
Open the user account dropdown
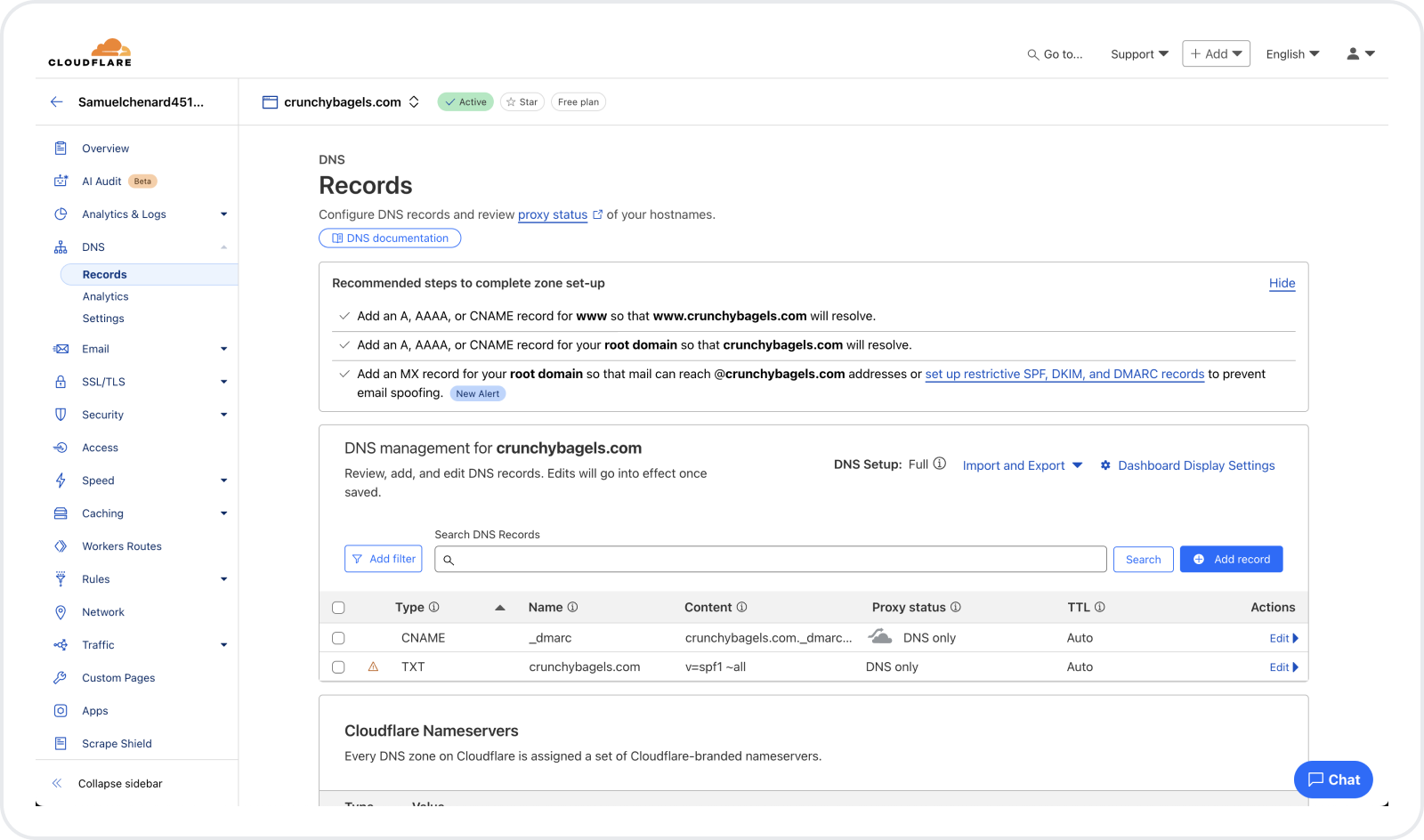(x=1361, y=53)
